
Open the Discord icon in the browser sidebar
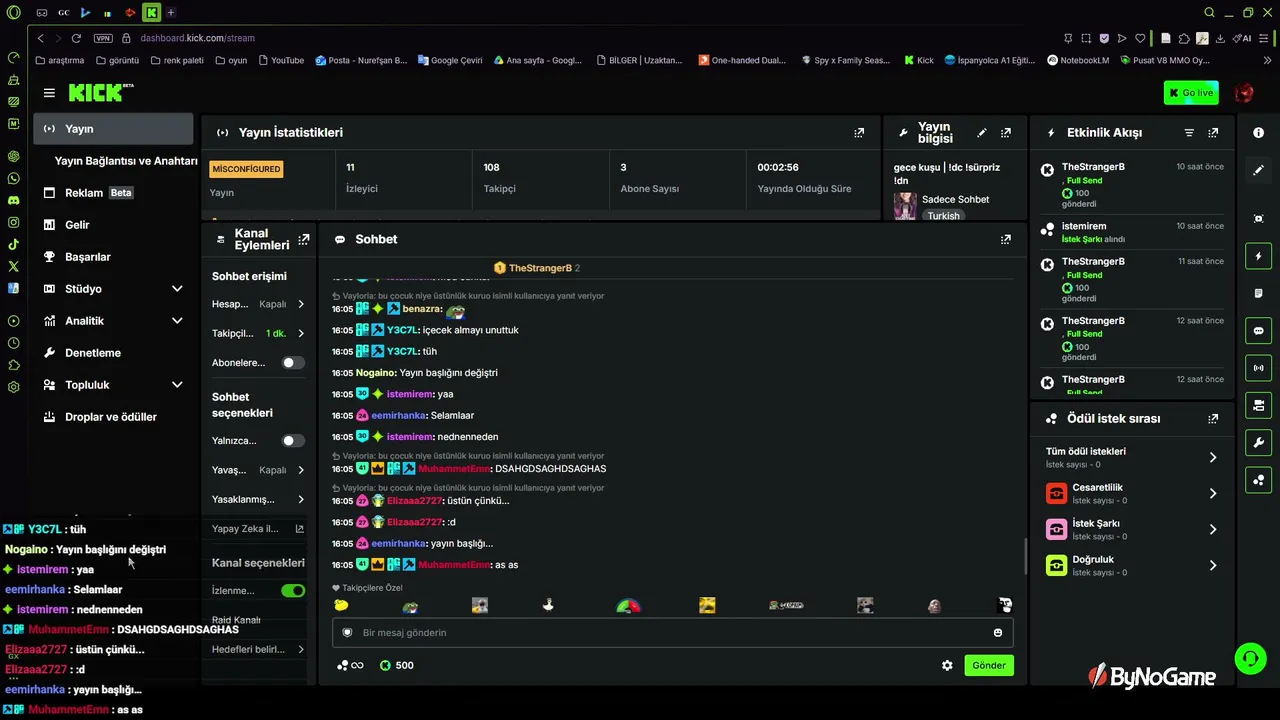coord(13,200)
